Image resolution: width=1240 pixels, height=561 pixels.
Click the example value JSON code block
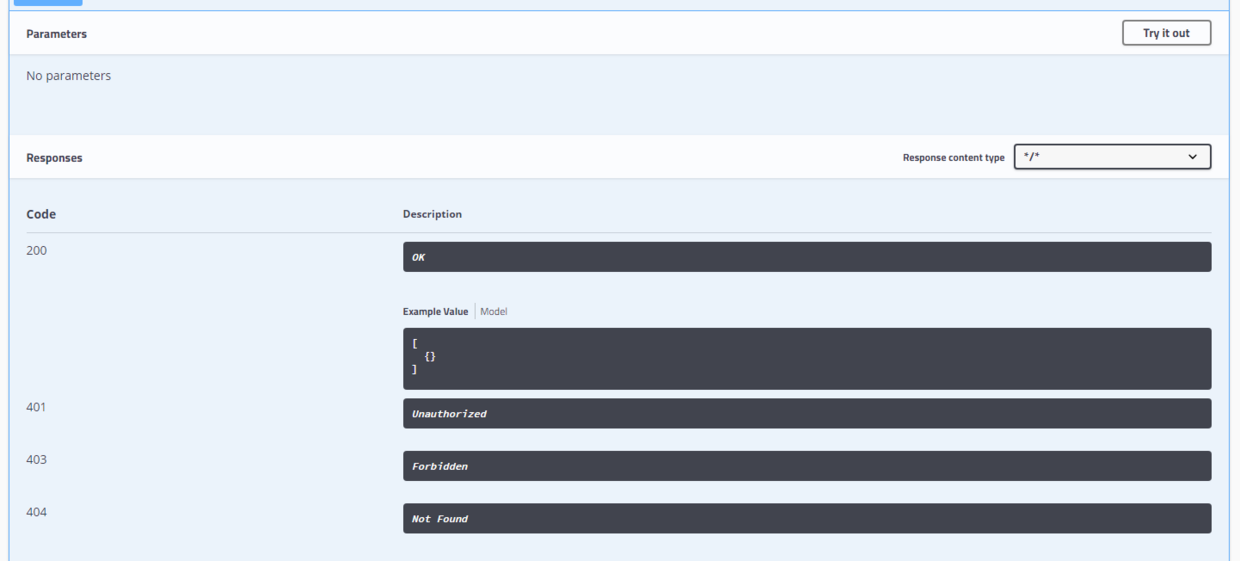click(x=807, y=358)
